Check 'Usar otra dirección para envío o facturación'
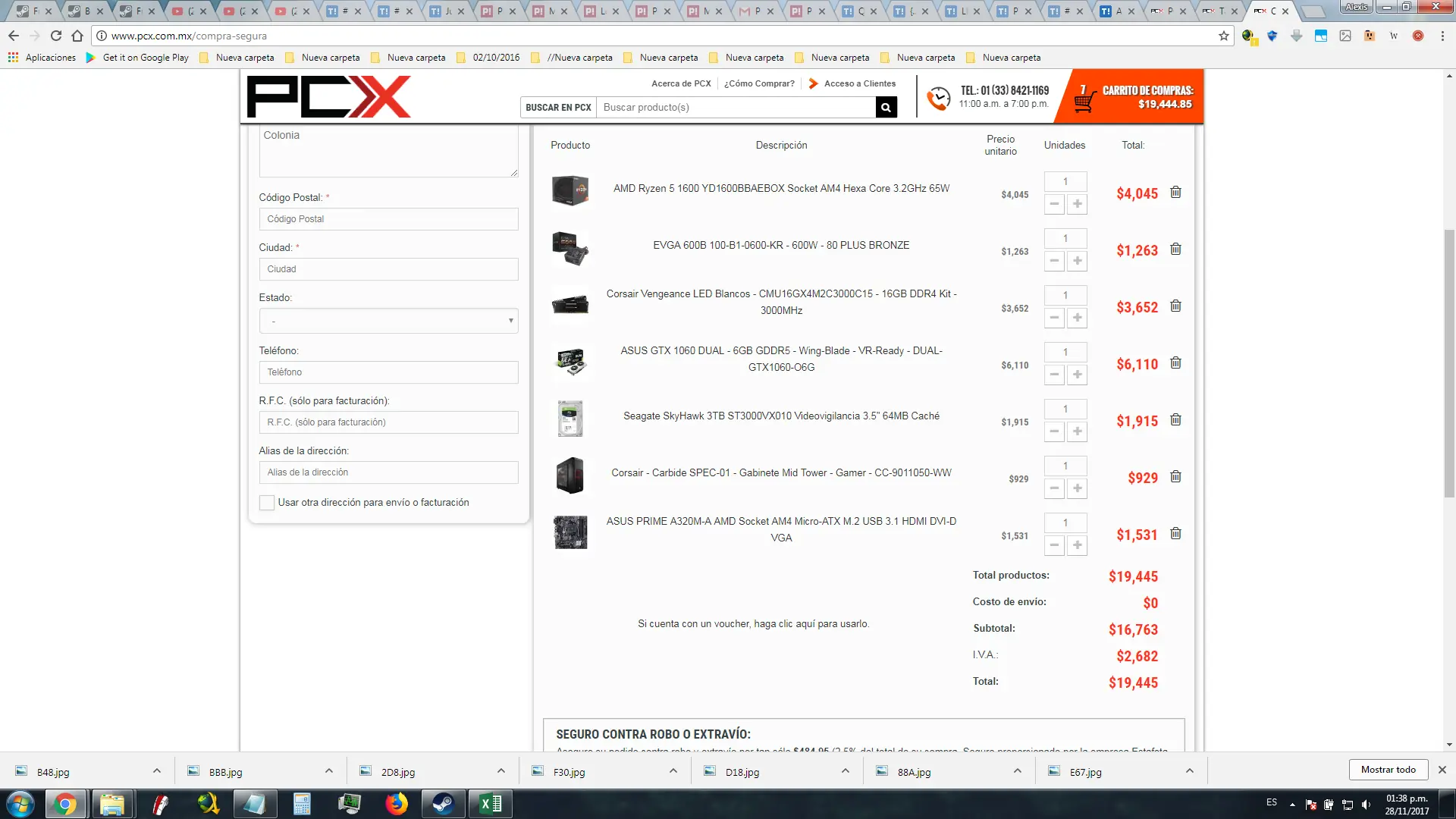The image size is (1456, 819). pos(267,503)
